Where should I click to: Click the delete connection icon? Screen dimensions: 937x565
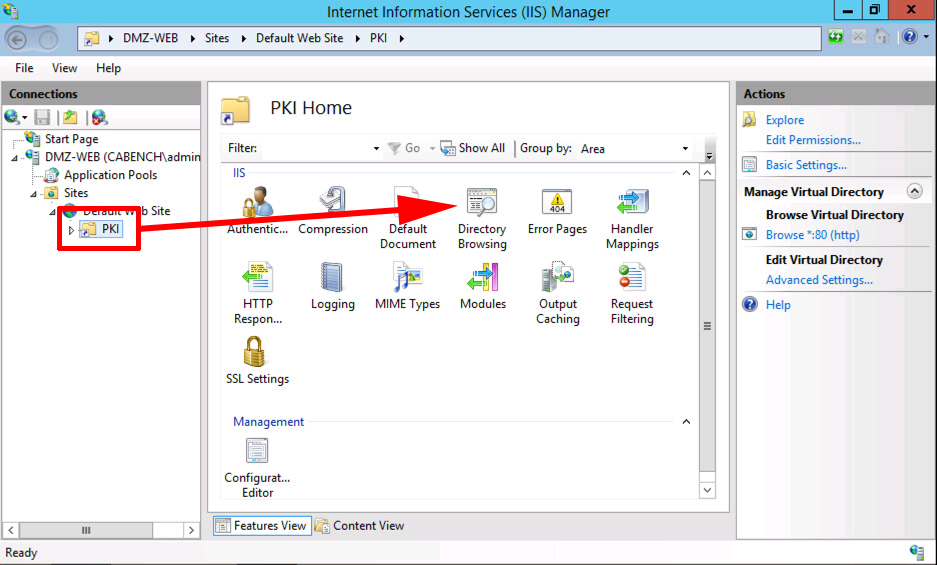click(x=100, y=117)
